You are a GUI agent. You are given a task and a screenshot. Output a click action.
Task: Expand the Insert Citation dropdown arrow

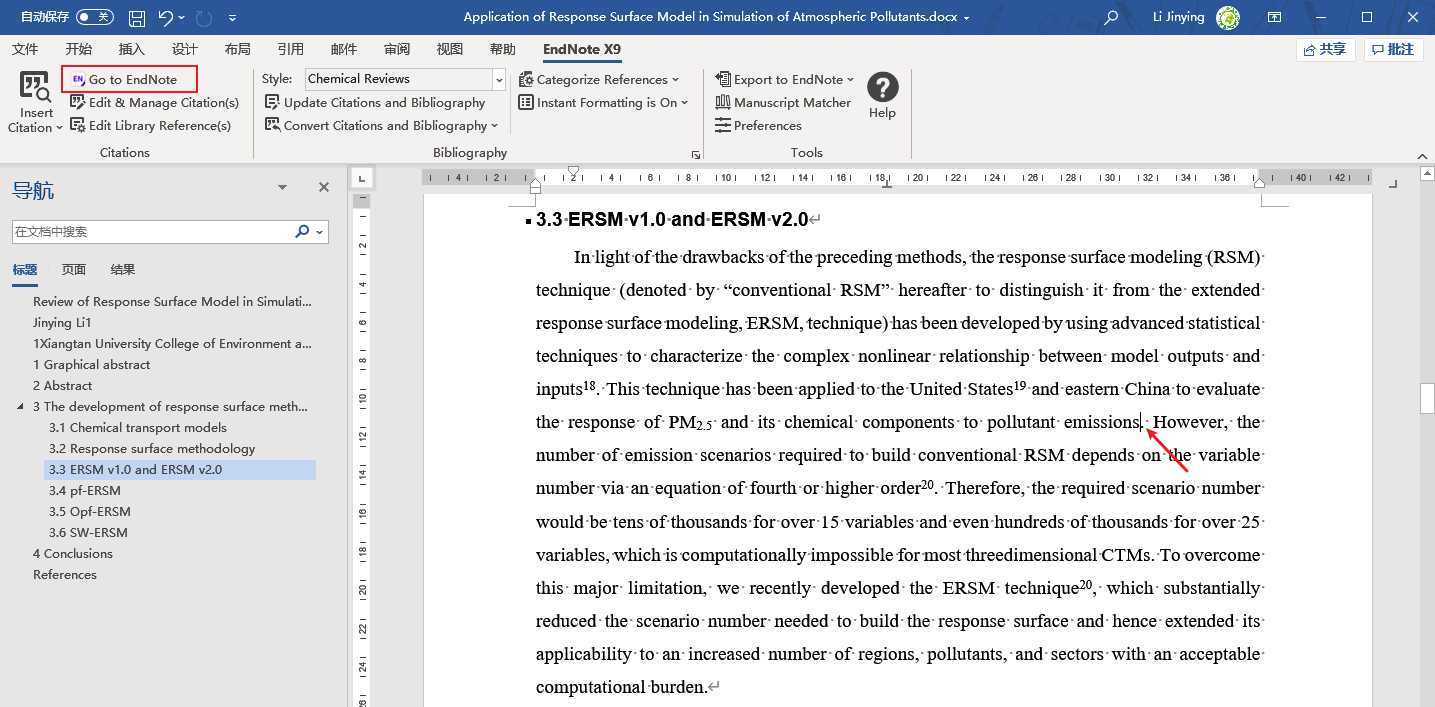pos(59,128)
